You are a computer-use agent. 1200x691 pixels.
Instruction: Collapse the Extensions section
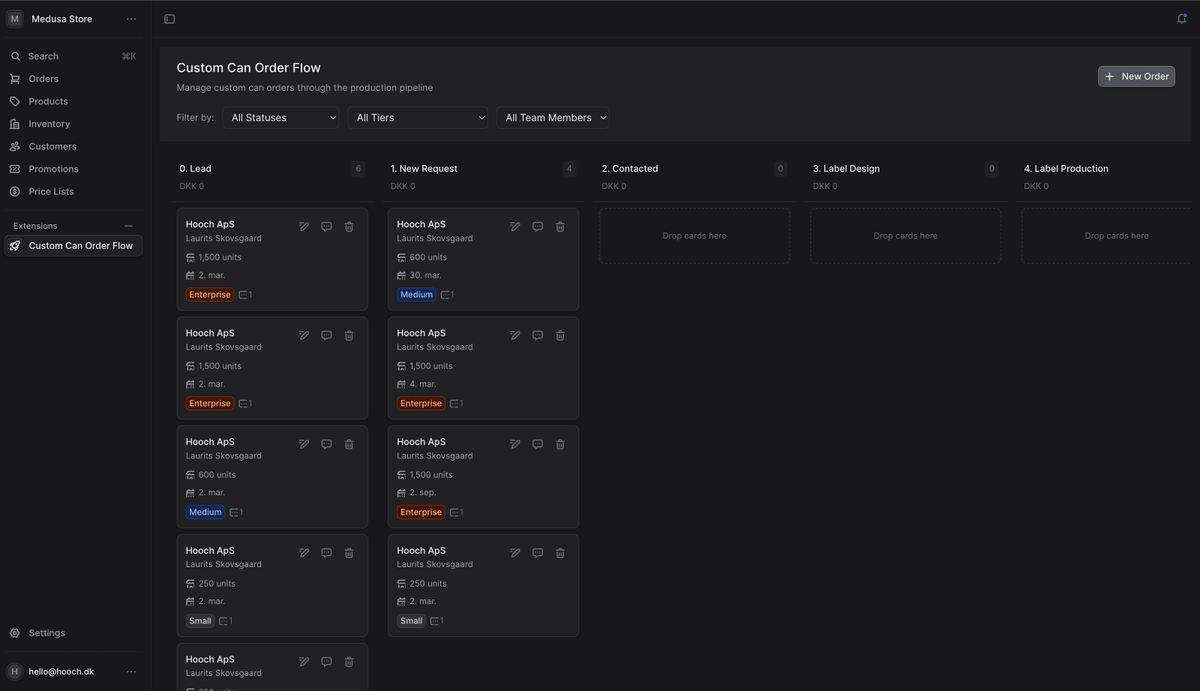pos(128,226)
